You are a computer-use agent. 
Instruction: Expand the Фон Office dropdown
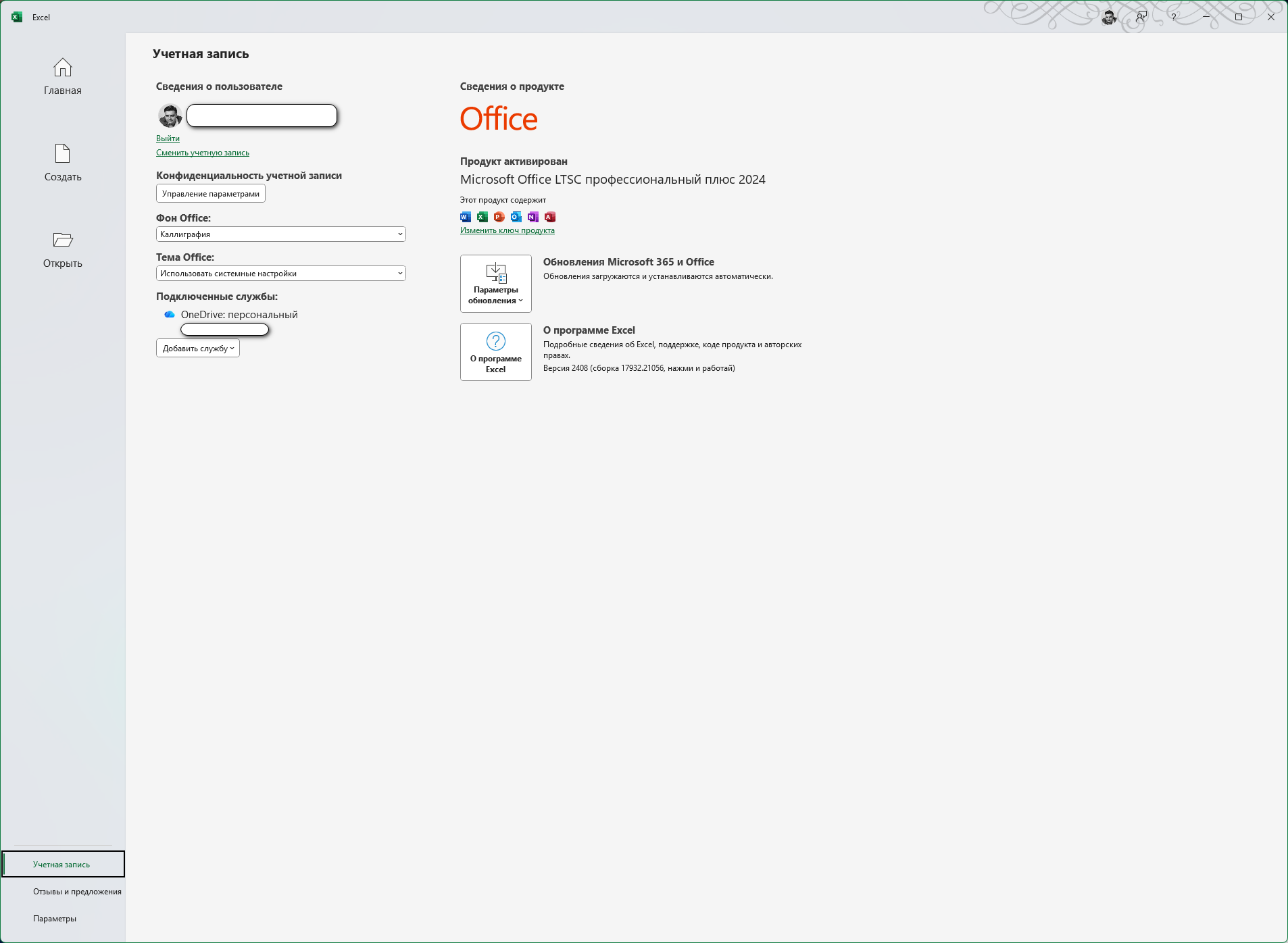[x=281, y=234]
